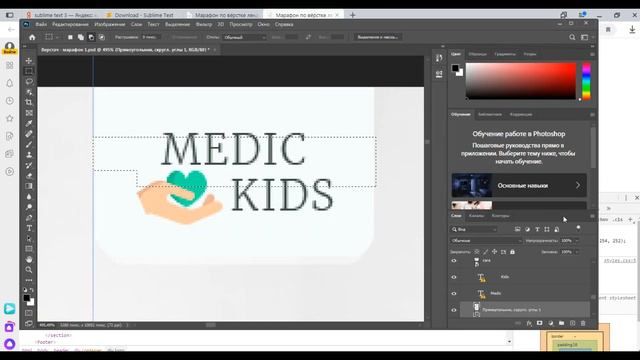Open the layer blend mode dropdown
This screenshot has height=360, width=640.
click(486, 241)
